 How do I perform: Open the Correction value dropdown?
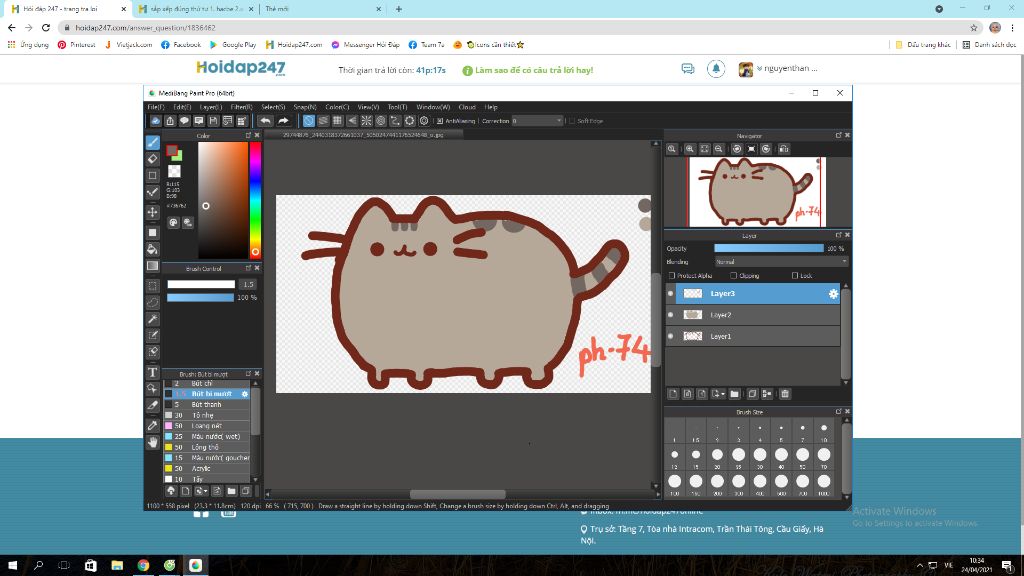[537, 121]
